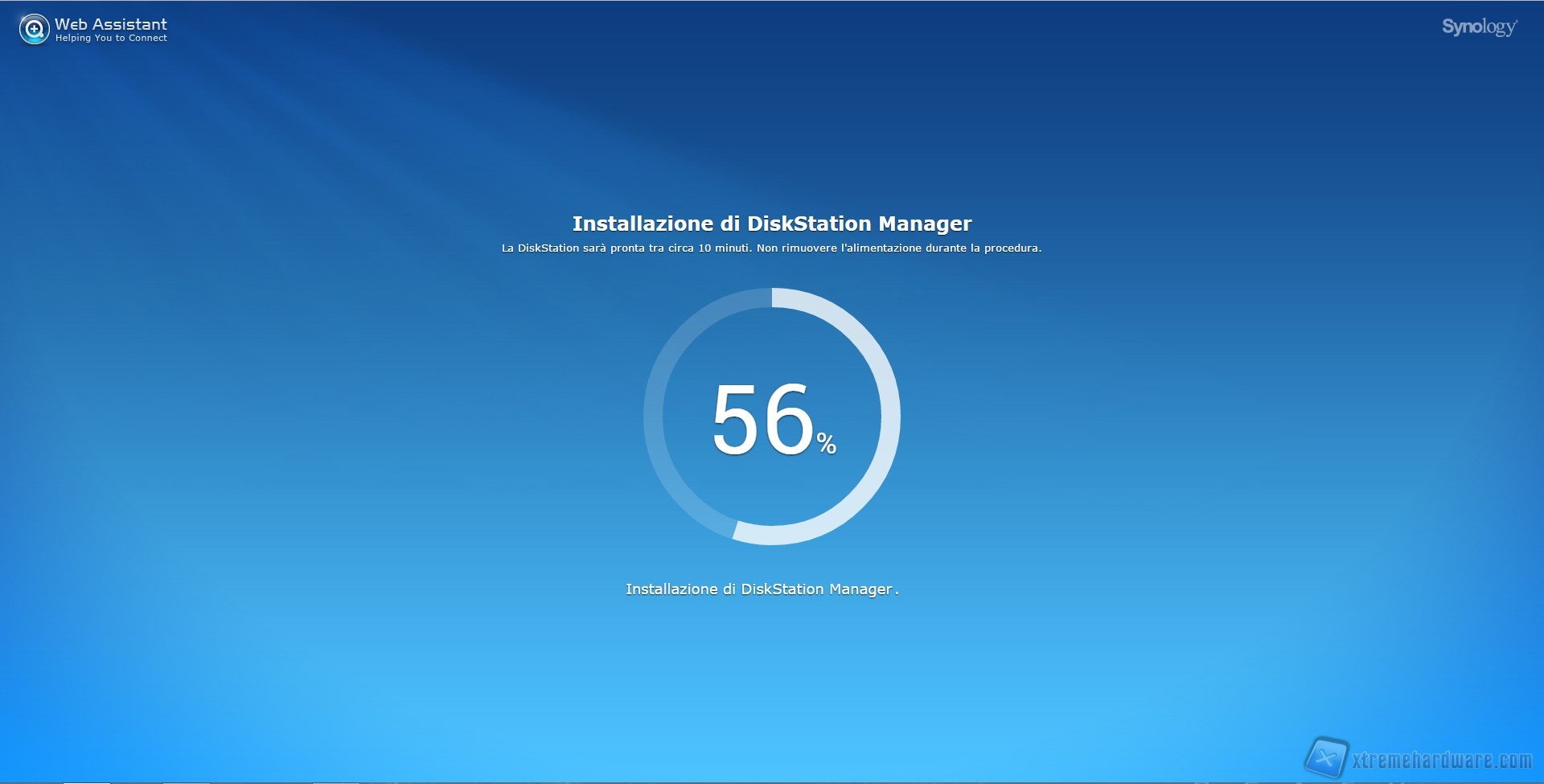1544x784 pixels.
Task: Click the bold "Installazione di DiskStation Manager" heading
Action: tap(771, 224)
